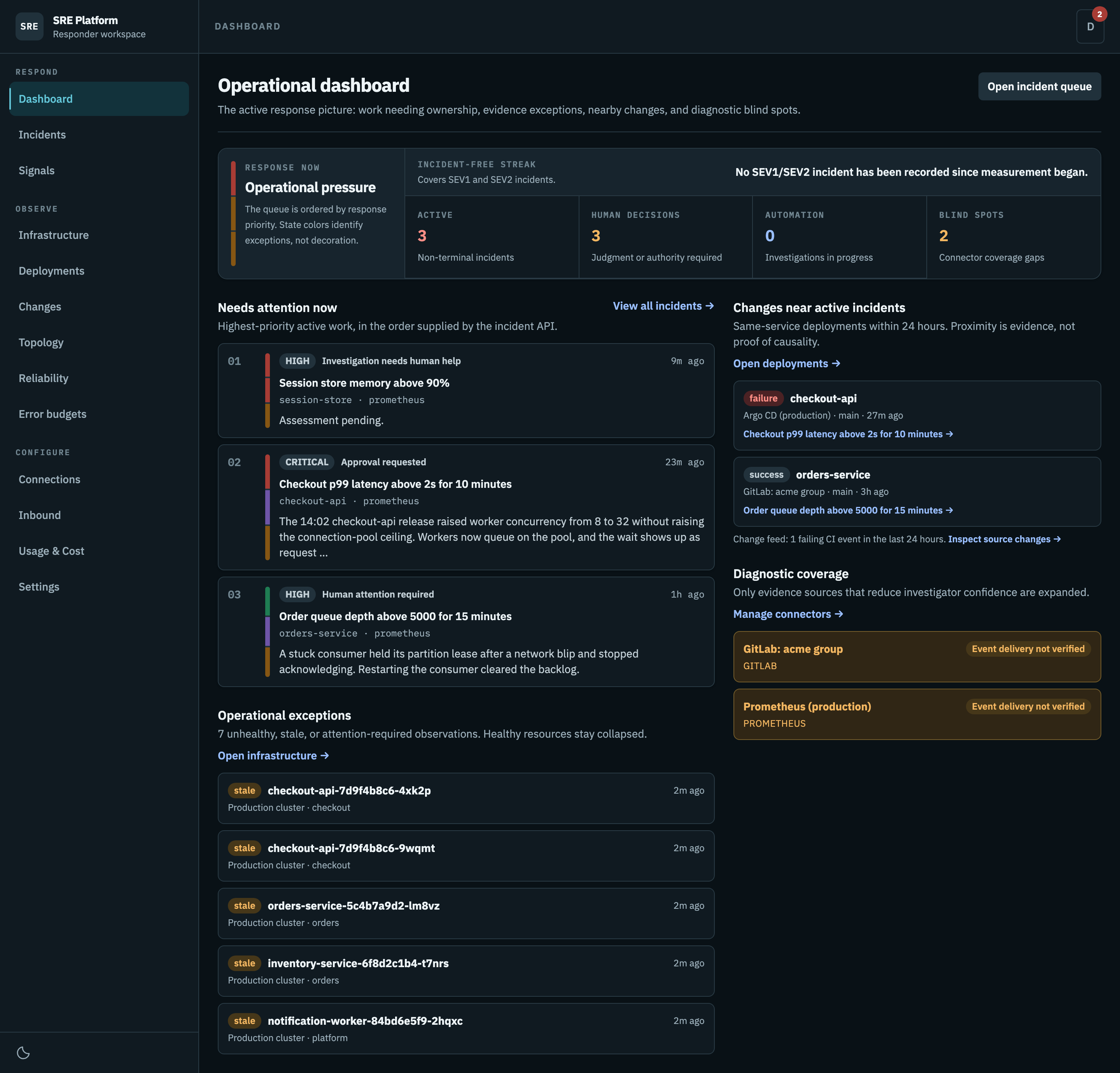The height and width of the screenshot is (1073, 1120).
Task: Select Changes in the sidebar
Action: (x=99, y=307)
